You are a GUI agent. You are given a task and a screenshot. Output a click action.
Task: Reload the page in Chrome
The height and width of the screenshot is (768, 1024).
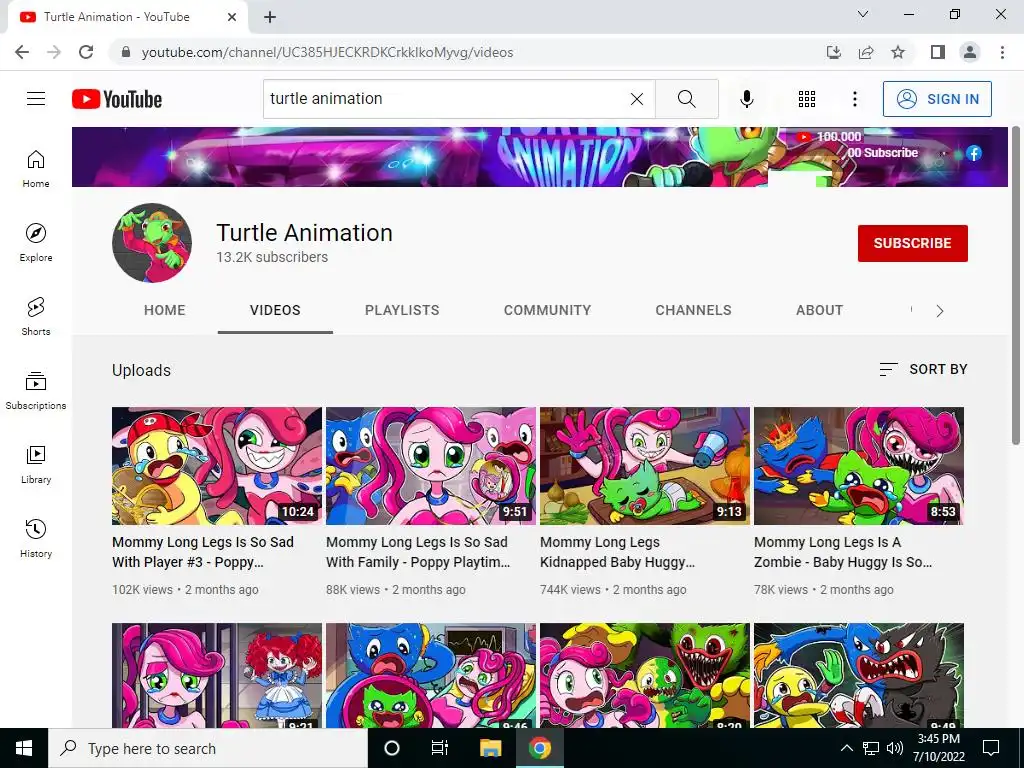point(86,52)
